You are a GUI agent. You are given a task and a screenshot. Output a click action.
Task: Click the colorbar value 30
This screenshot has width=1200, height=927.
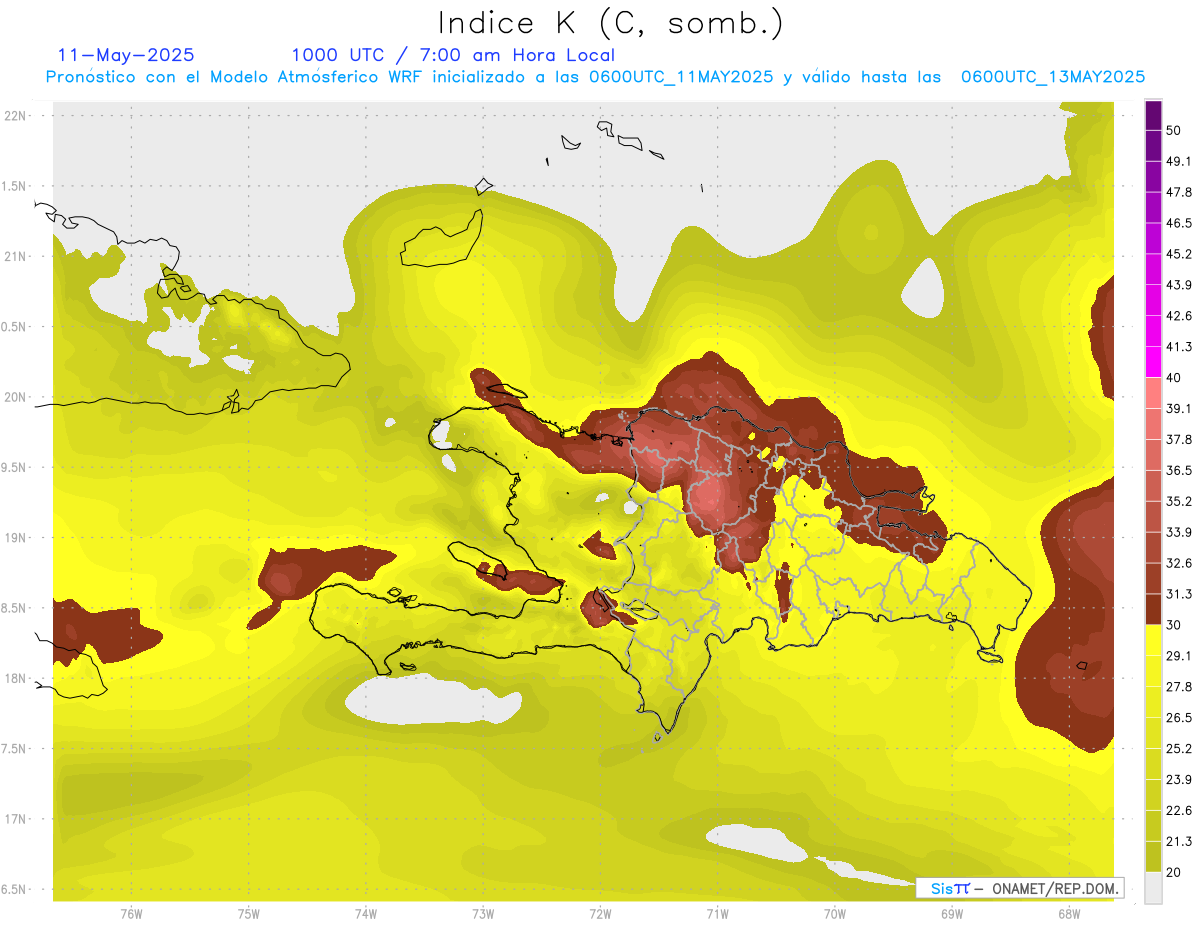1174,625
